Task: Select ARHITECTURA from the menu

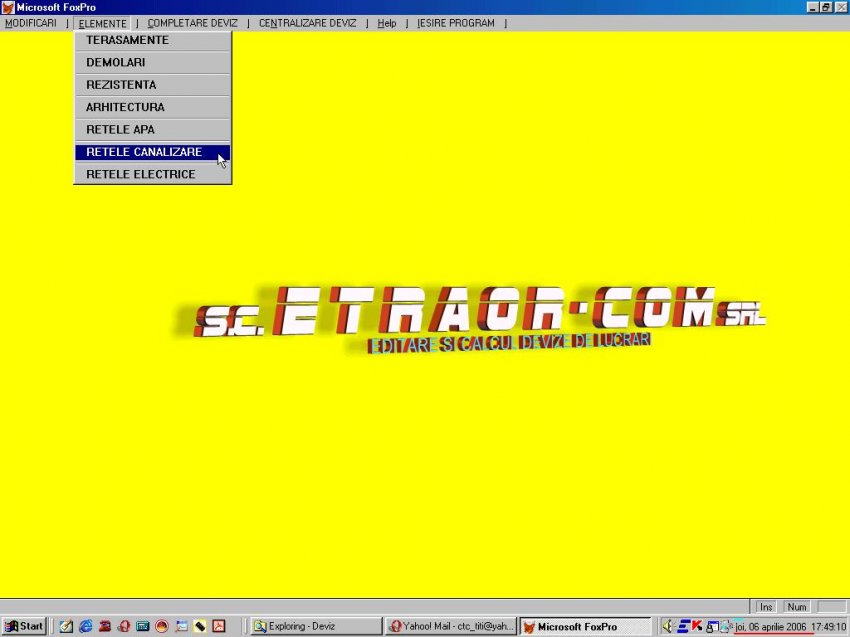Action: [x=152, y=107]
